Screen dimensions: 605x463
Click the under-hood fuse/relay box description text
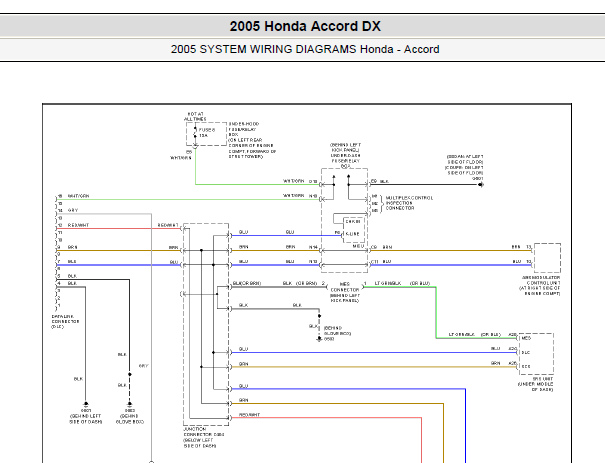[252, 140]
